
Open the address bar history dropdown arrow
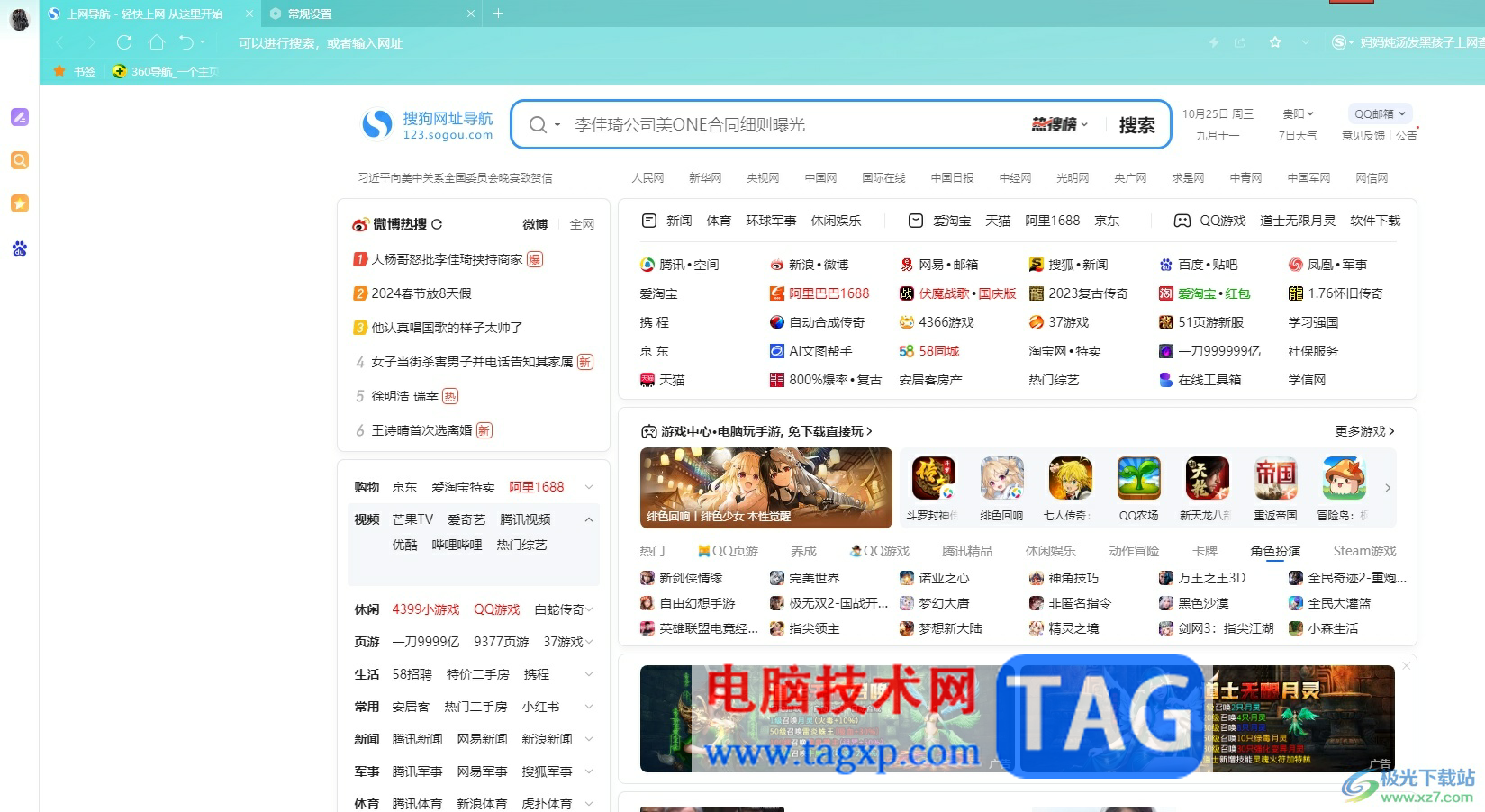tap(1306, 42)
